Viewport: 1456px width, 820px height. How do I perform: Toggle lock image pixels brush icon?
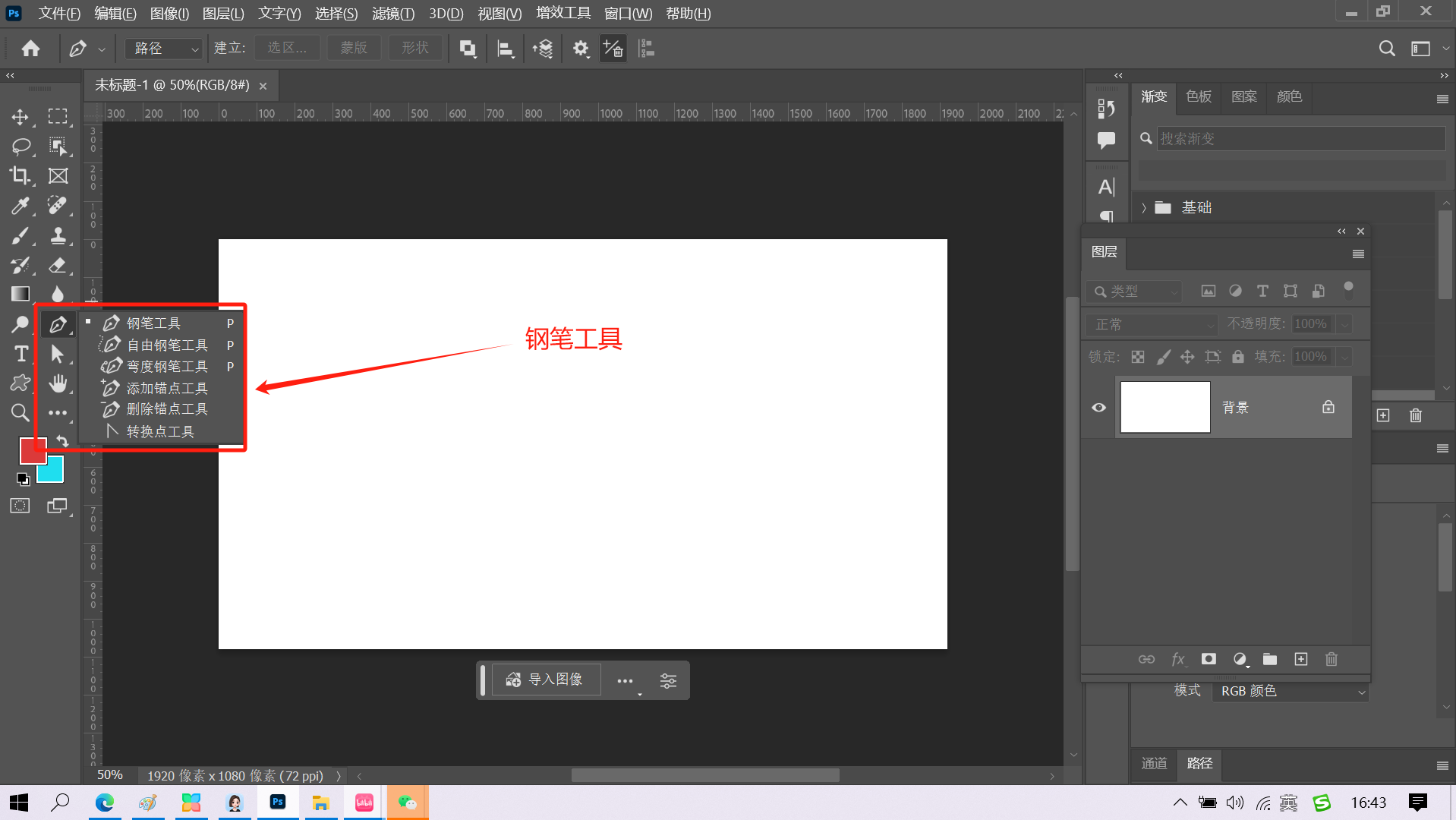pyautogui.click(x=1163, y=357)
